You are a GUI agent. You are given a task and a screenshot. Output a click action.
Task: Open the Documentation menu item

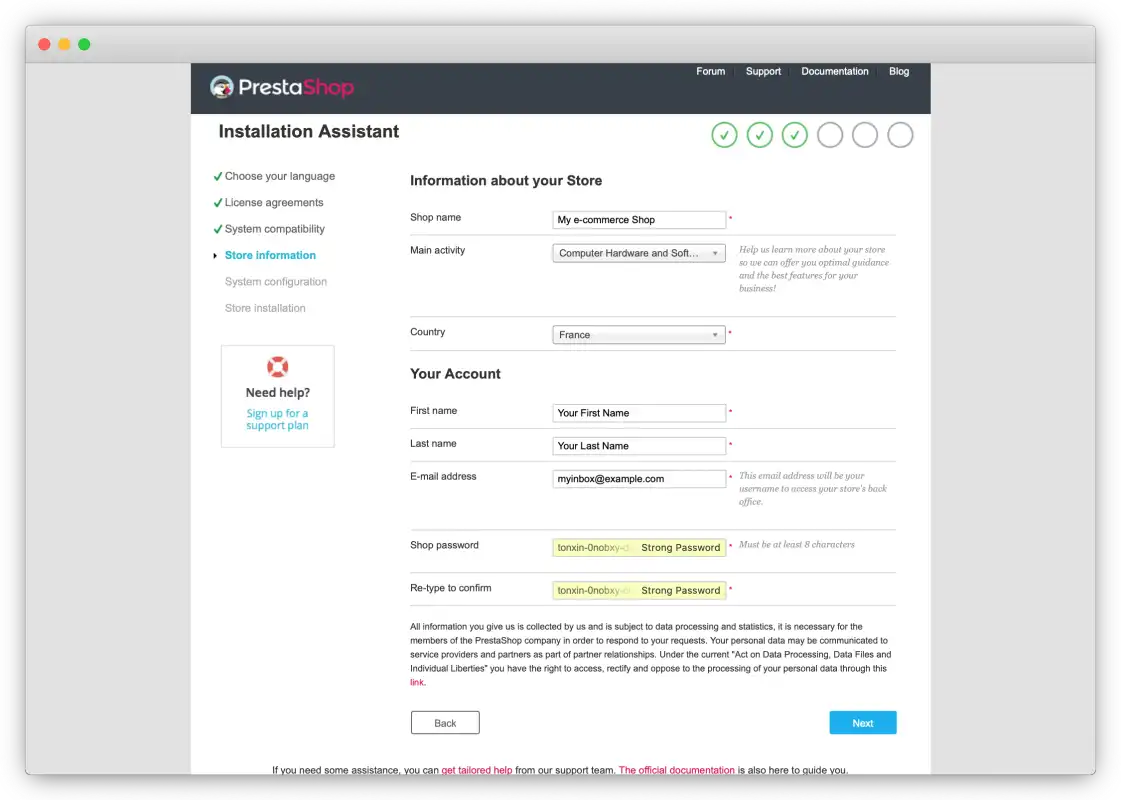834,71
